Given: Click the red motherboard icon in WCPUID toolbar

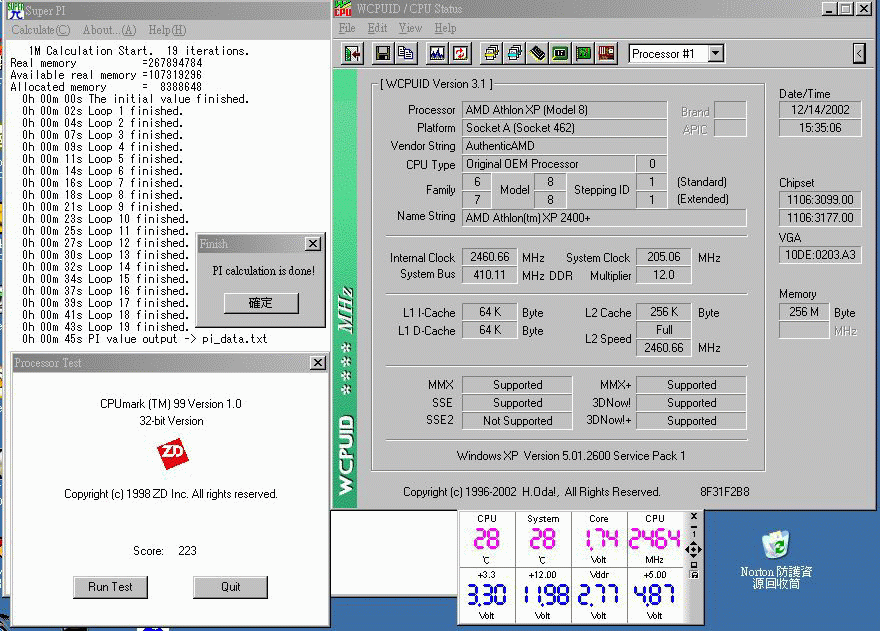Looking at the screenshot, I should point(606,54).
